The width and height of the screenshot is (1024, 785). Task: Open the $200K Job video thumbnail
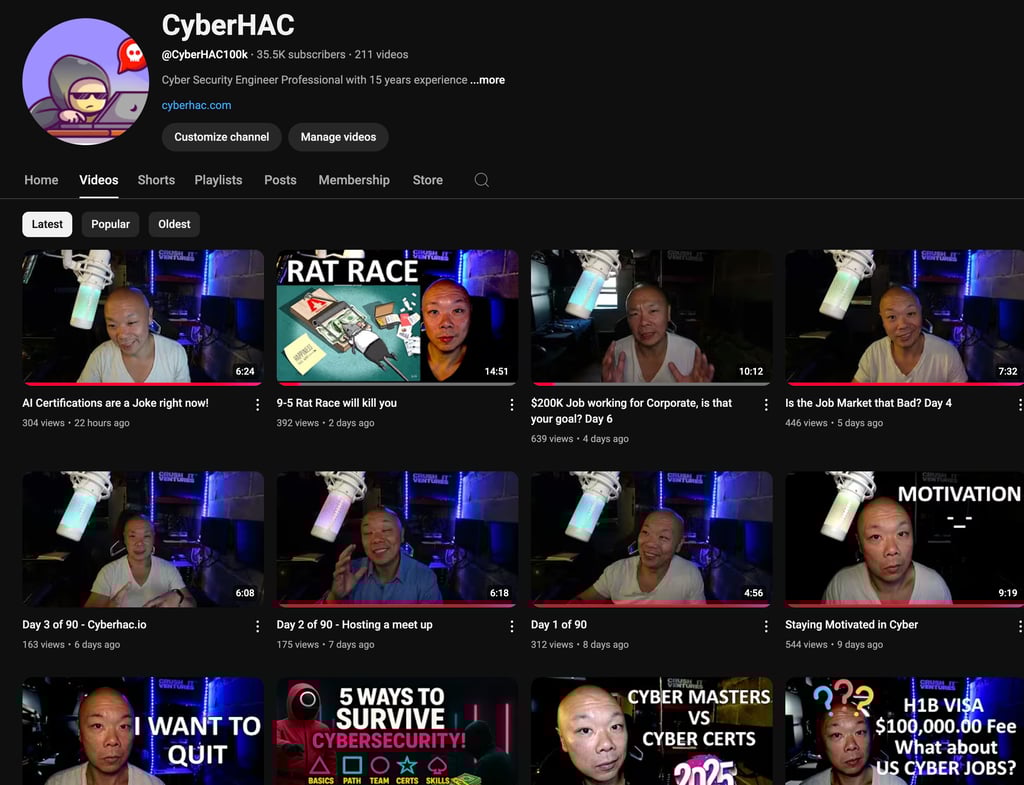pyautogui.click(x=651, y=317)
